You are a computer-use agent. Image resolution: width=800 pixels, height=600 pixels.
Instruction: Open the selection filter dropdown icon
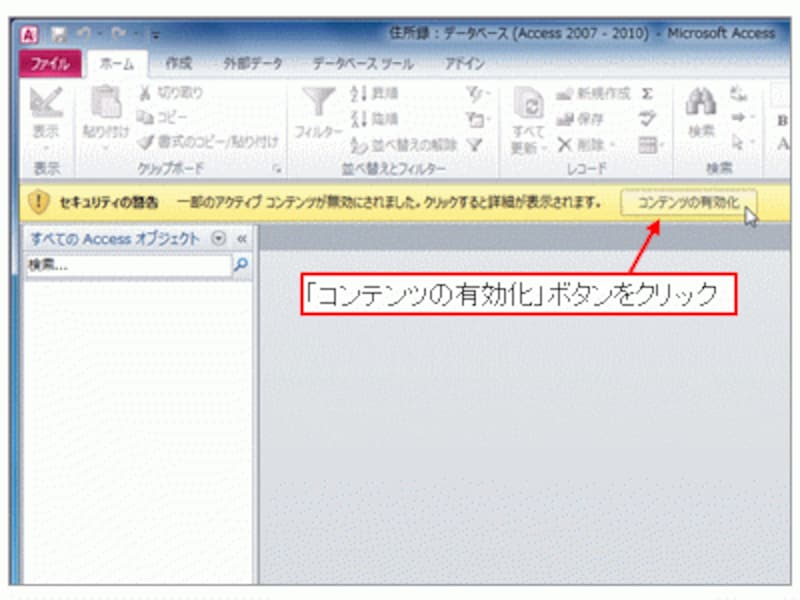(x=477, y=93)
